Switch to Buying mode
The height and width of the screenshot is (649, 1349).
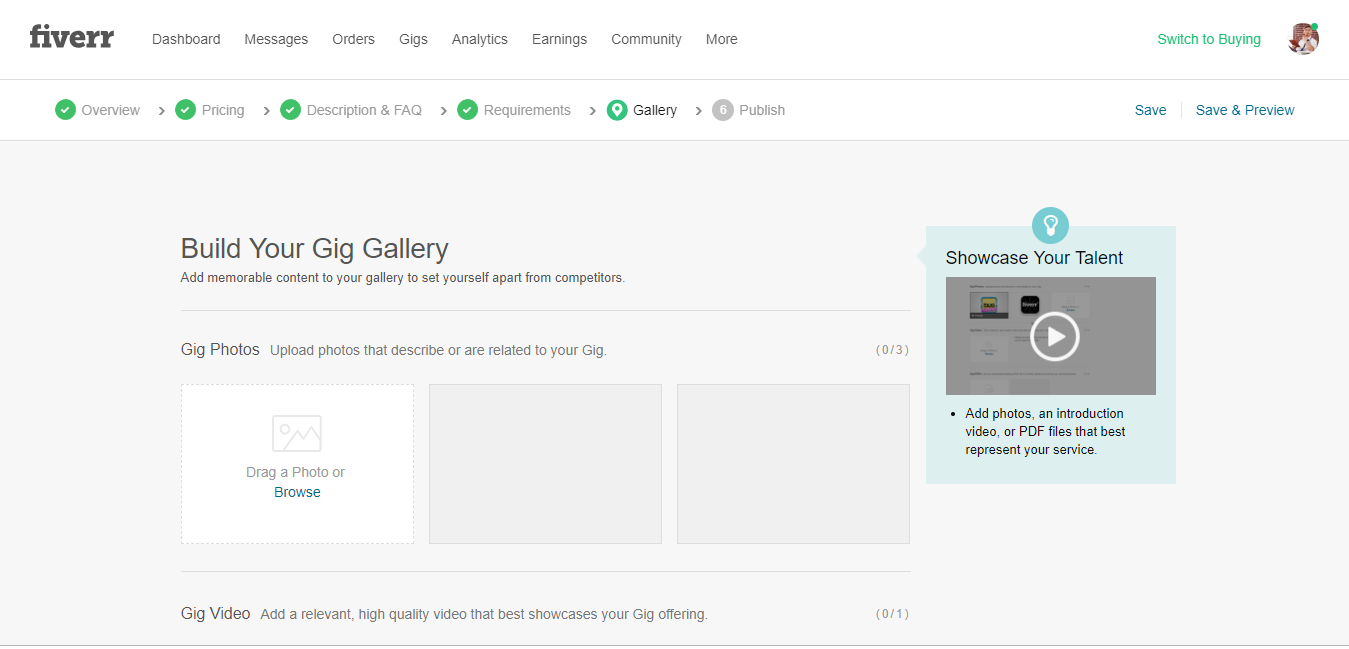tap(1209, 39)
